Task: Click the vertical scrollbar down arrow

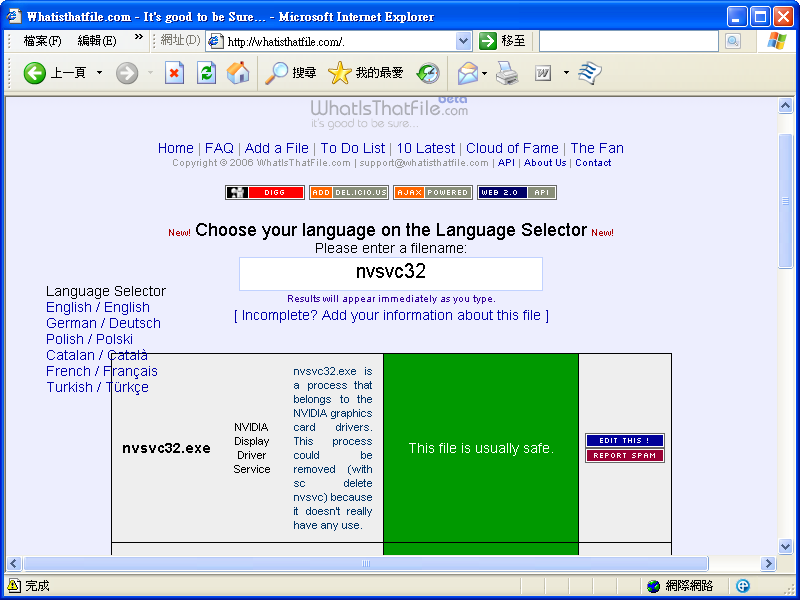Action: pos(785,546)
